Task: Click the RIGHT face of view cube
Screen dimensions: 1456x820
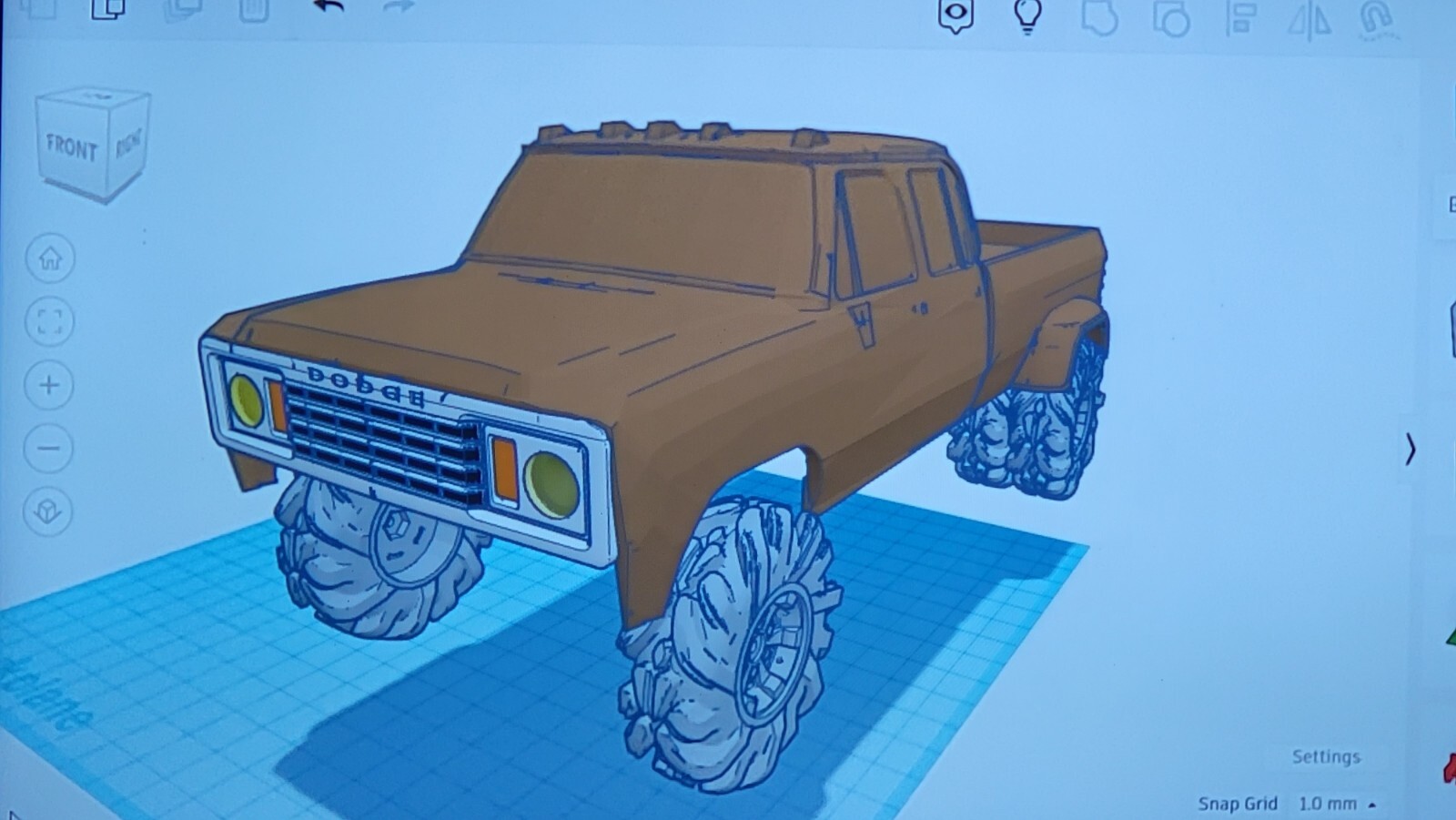Action: pos(128,143)
